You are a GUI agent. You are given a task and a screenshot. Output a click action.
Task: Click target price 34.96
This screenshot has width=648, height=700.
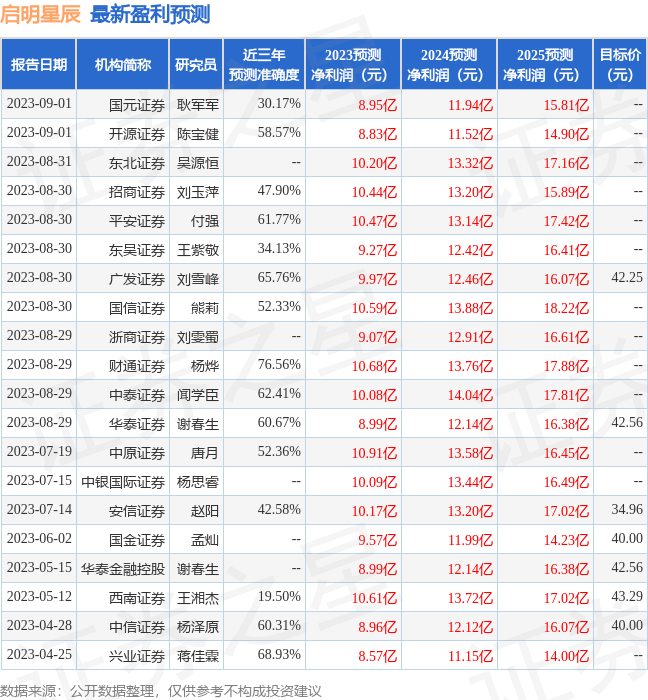[627, 509]
